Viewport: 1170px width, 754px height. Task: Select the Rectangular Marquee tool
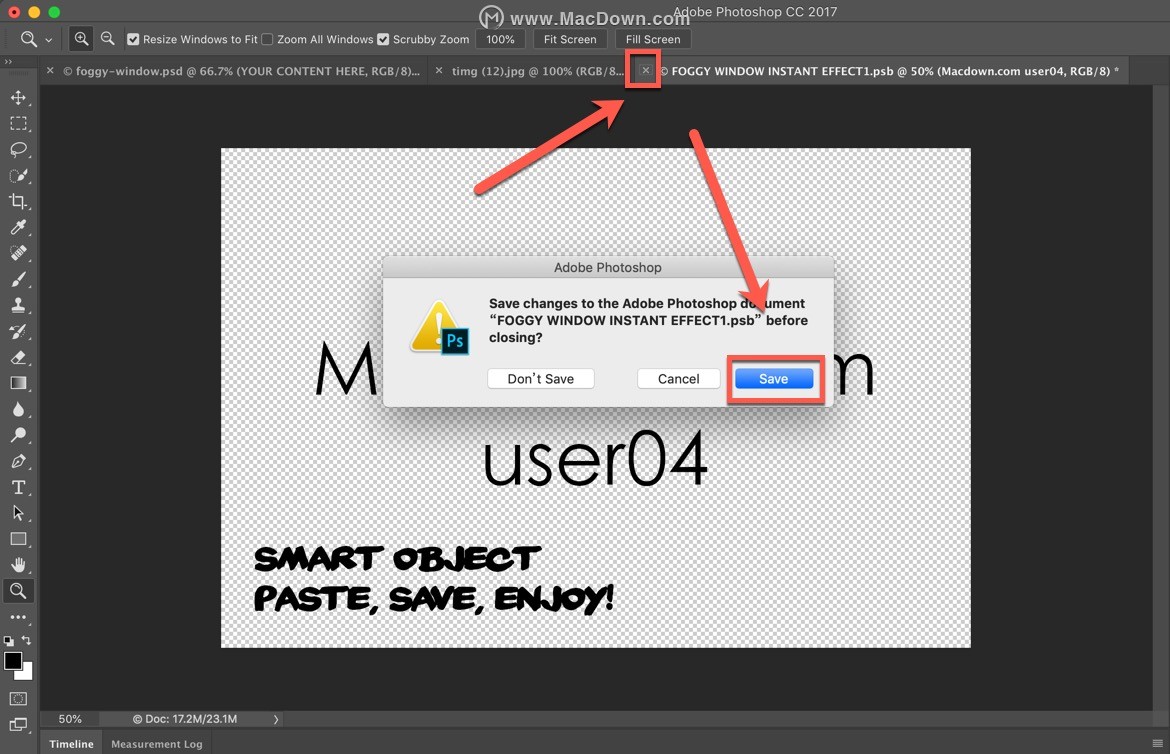(x=18, y=123)
